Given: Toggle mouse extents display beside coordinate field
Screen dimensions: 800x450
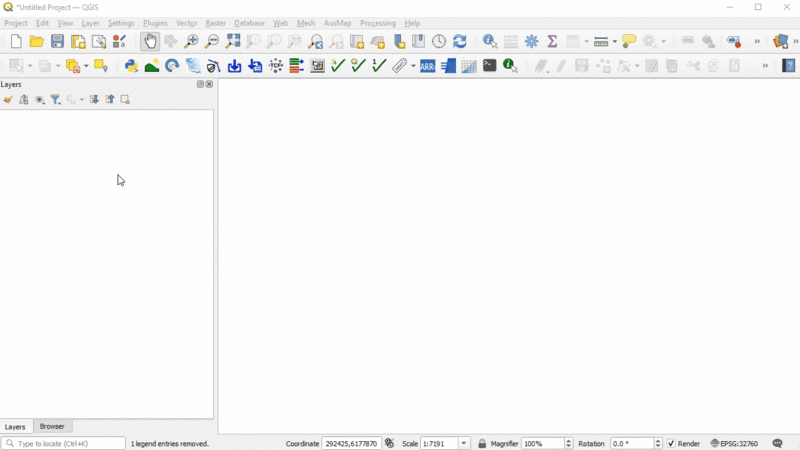Looking at the screenshot, I should point(390,443).
